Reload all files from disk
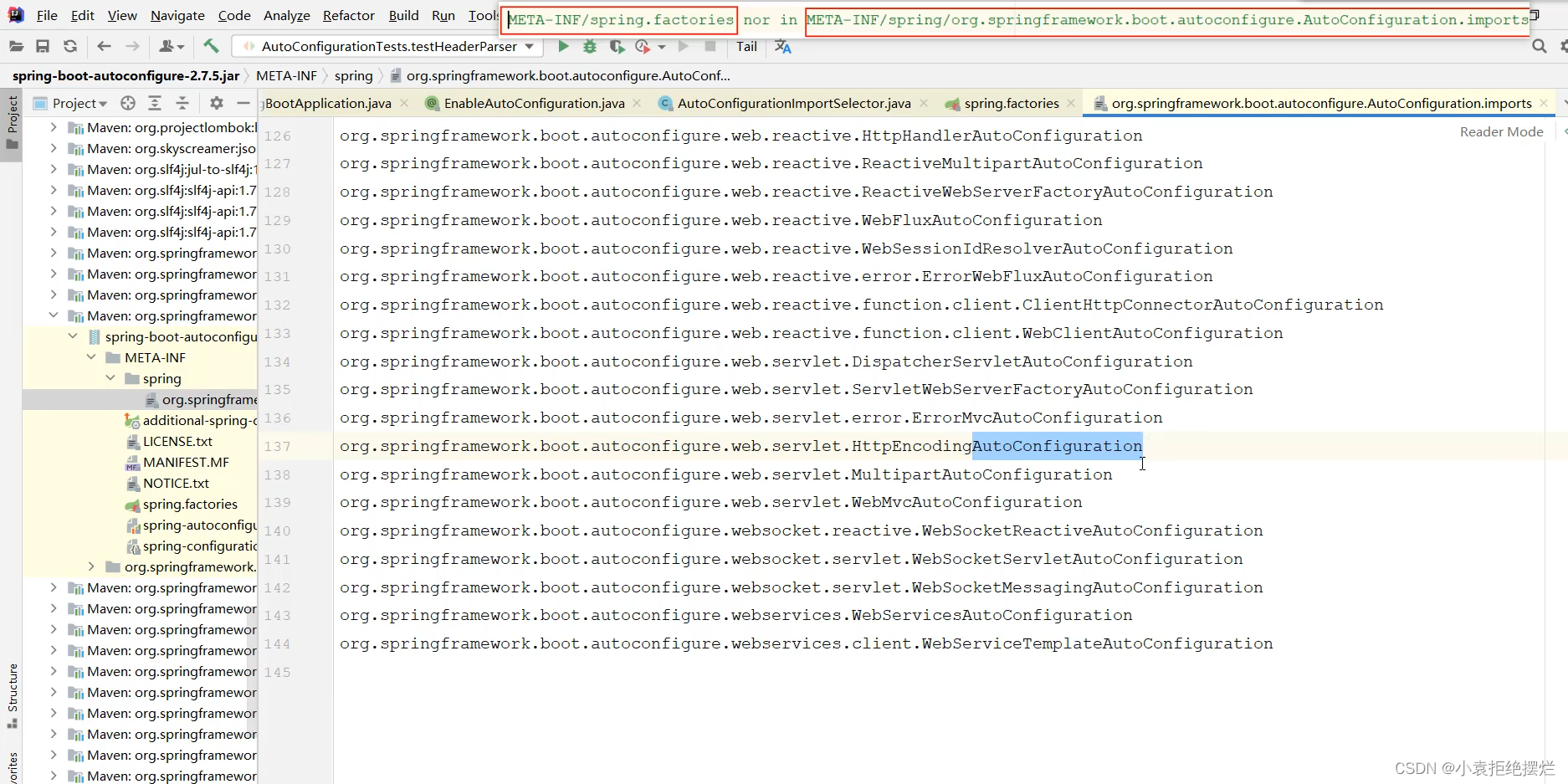 pos(70,47)
